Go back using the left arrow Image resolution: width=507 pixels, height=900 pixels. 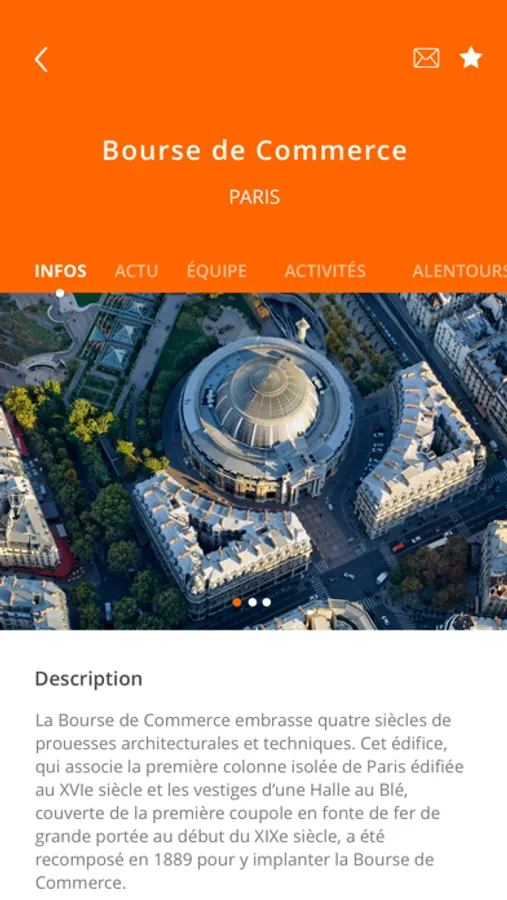(41, 59)
